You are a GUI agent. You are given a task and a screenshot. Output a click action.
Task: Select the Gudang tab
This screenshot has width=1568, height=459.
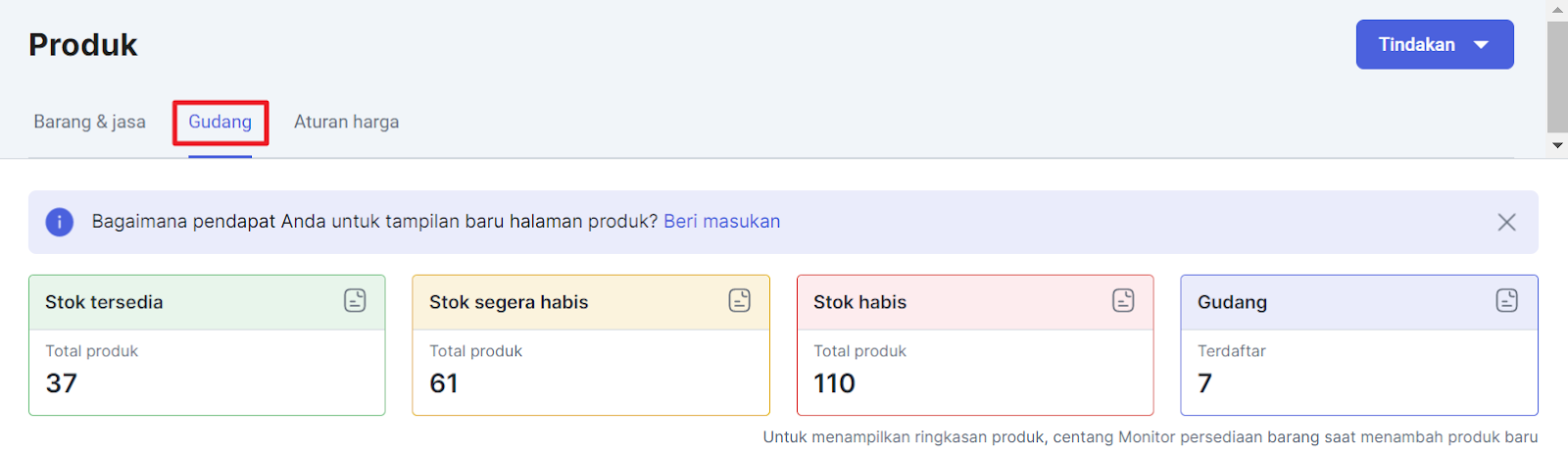click(x=220, y=123)
